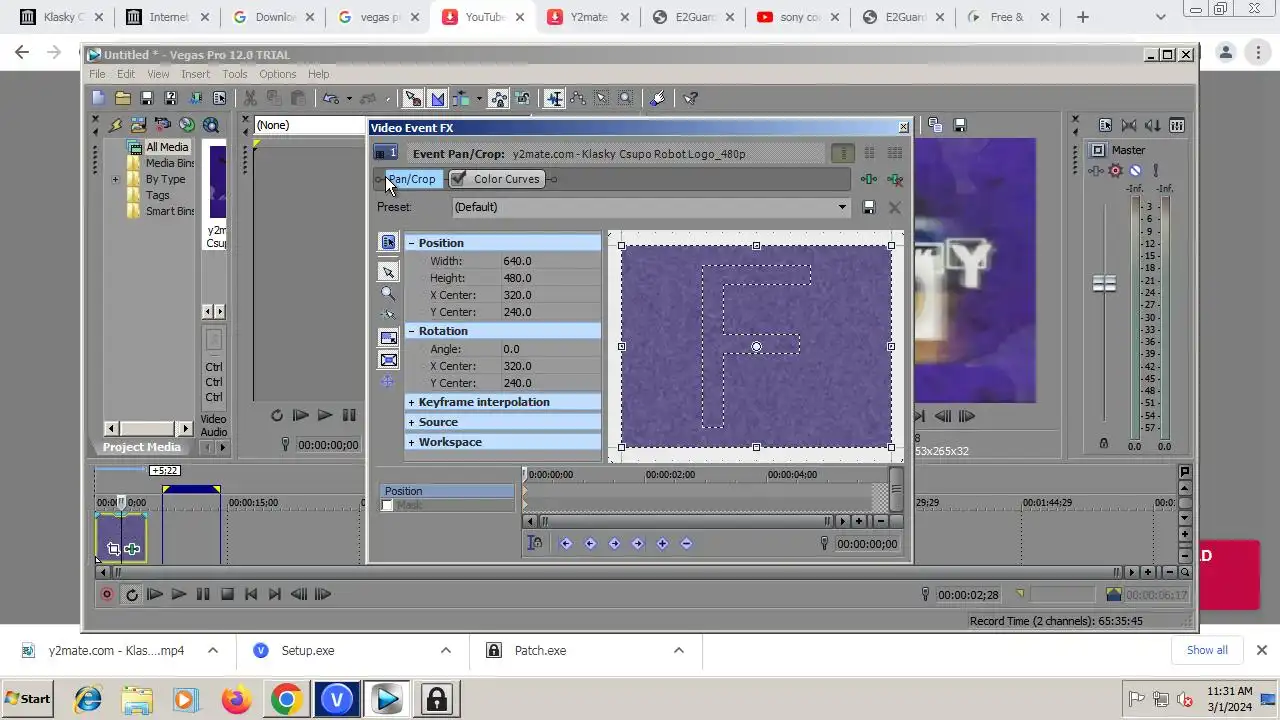Open the File menu
Image resolution: width=1280 pixels, height=720 pixels.
(x=97, y=74)
